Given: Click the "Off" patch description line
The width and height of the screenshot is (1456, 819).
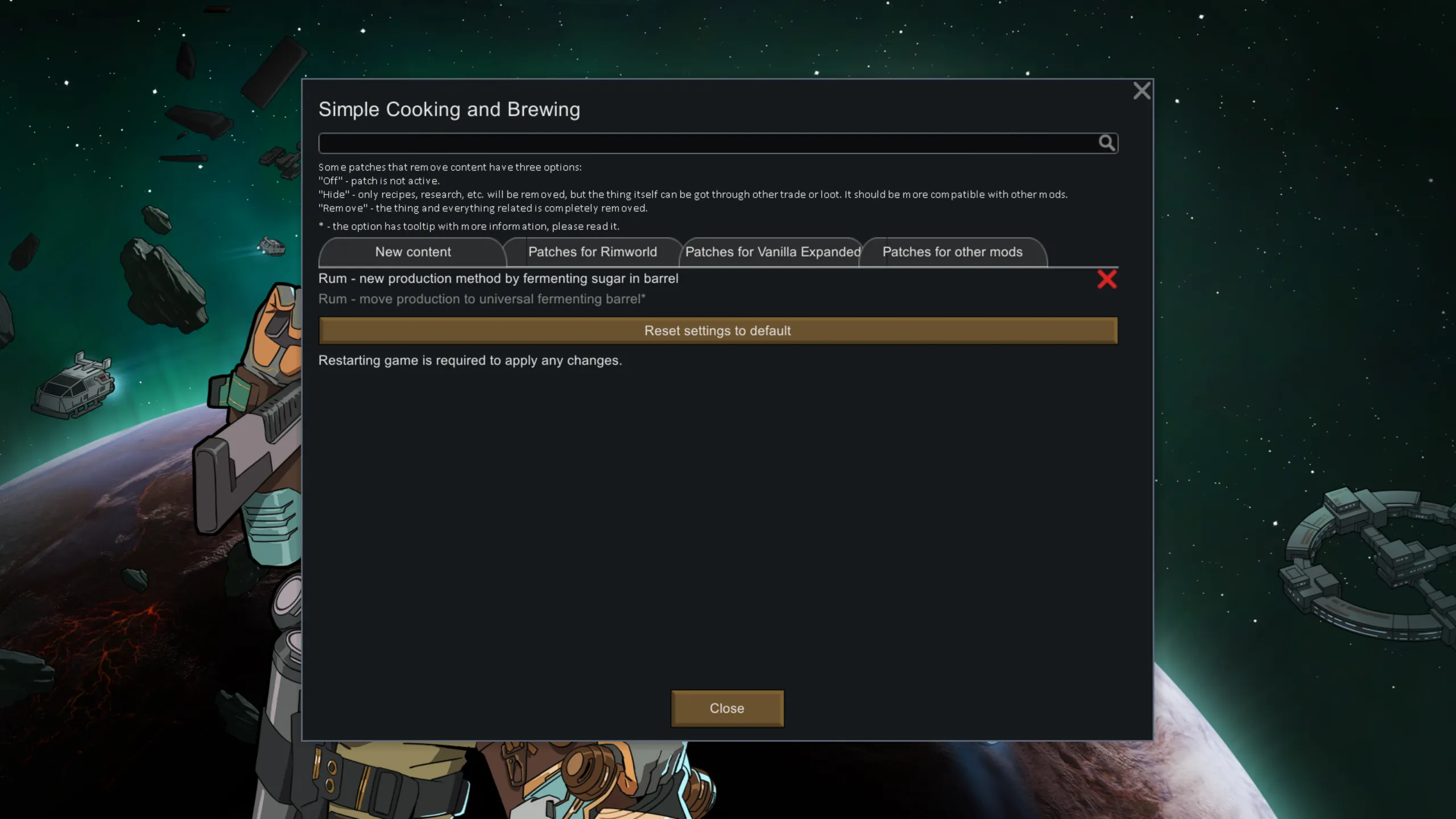Looking at the screenshot, I should point(379,181).
